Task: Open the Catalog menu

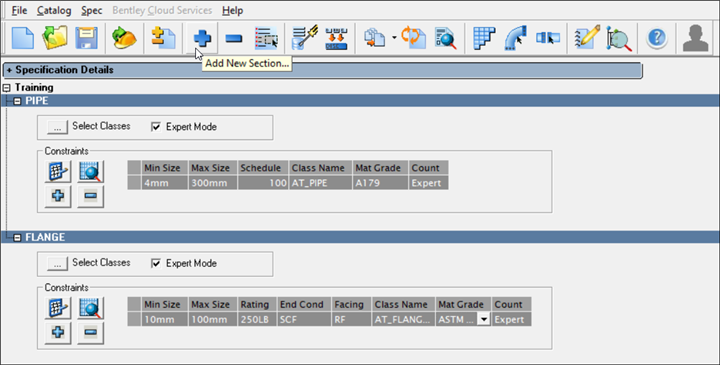Action: coord(54,10)
